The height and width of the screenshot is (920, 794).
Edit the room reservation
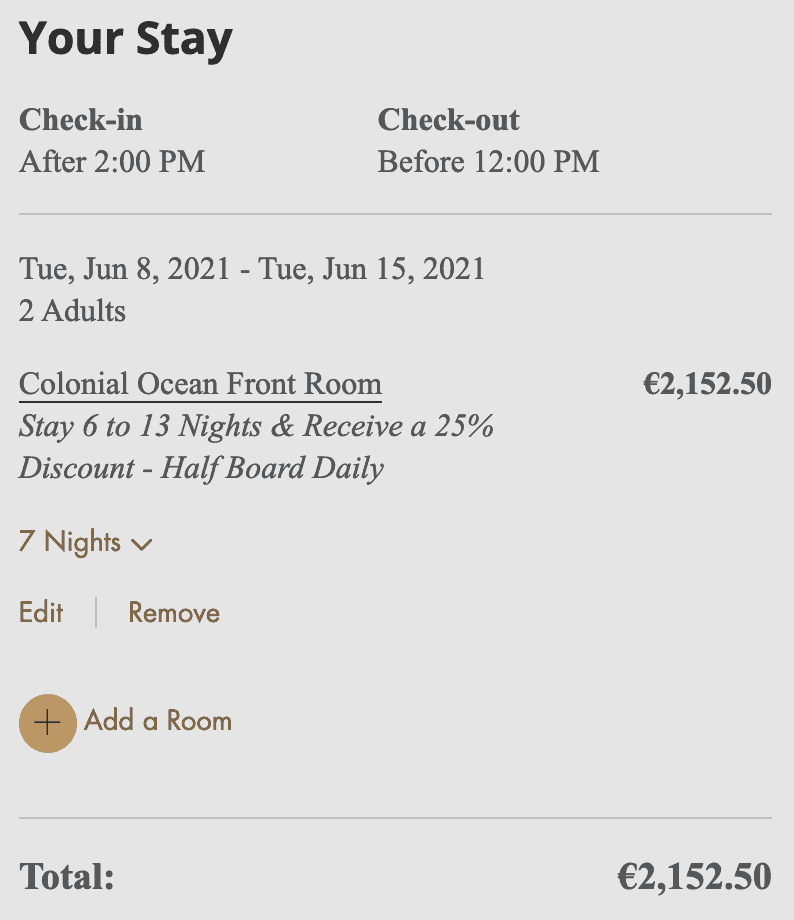click(41, 612)
